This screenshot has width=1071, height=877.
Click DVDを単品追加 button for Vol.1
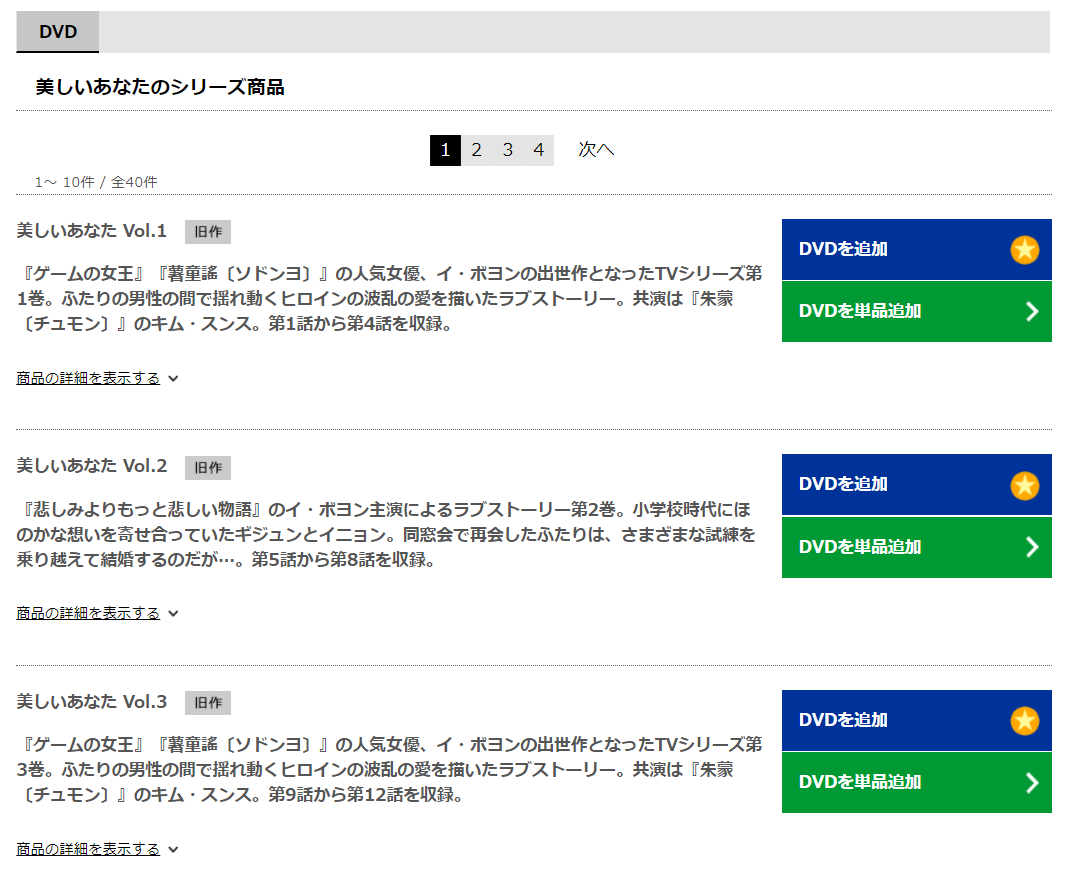click(917, 311)
